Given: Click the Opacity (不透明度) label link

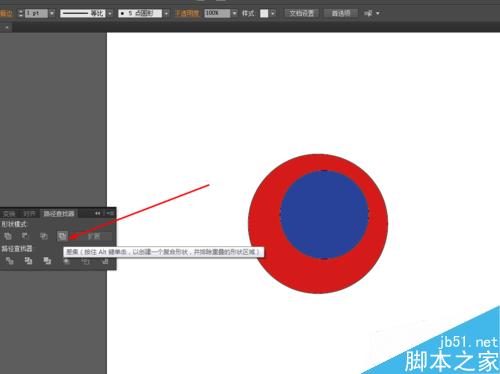Looking at the screenshot, I should coord(187,13).
